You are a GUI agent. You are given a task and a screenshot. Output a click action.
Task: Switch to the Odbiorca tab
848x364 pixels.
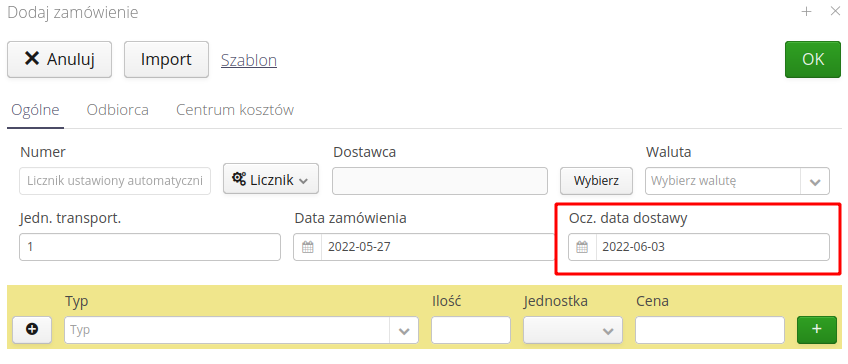[x=117, y=110]
